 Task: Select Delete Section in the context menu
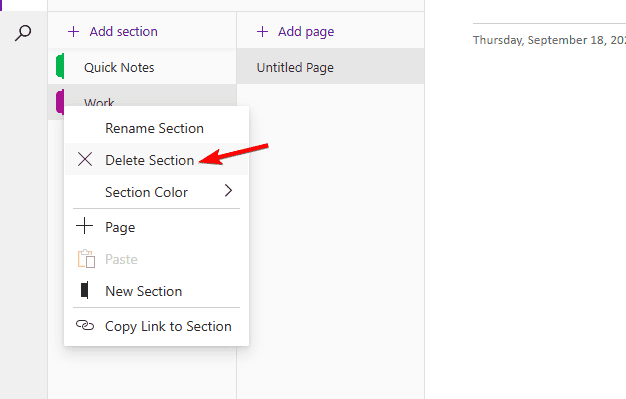point(156,159)
